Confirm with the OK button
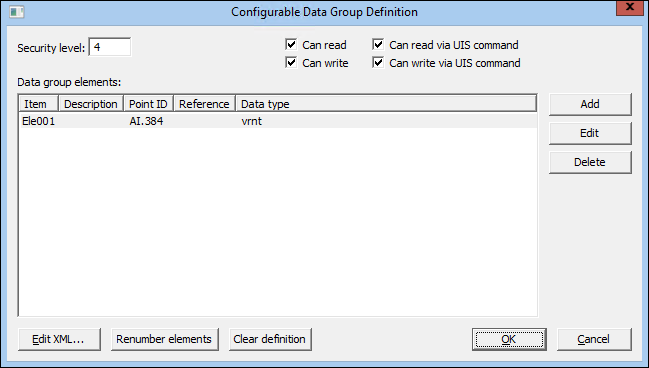 click(x=509, y=339)
